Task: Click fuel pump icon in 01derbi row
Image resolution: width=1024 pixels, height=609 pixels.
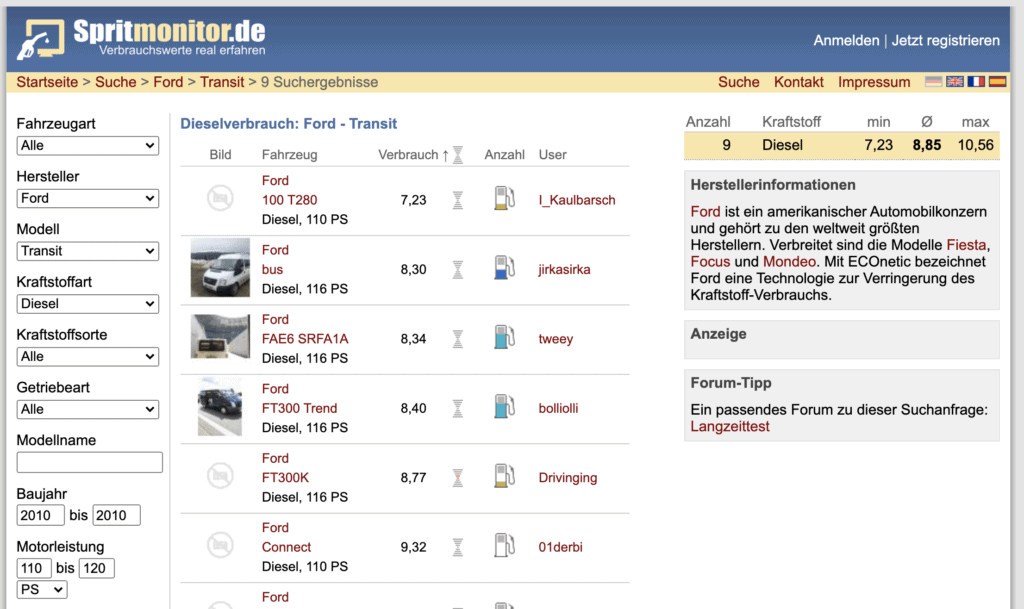Action: coord(504,546)
